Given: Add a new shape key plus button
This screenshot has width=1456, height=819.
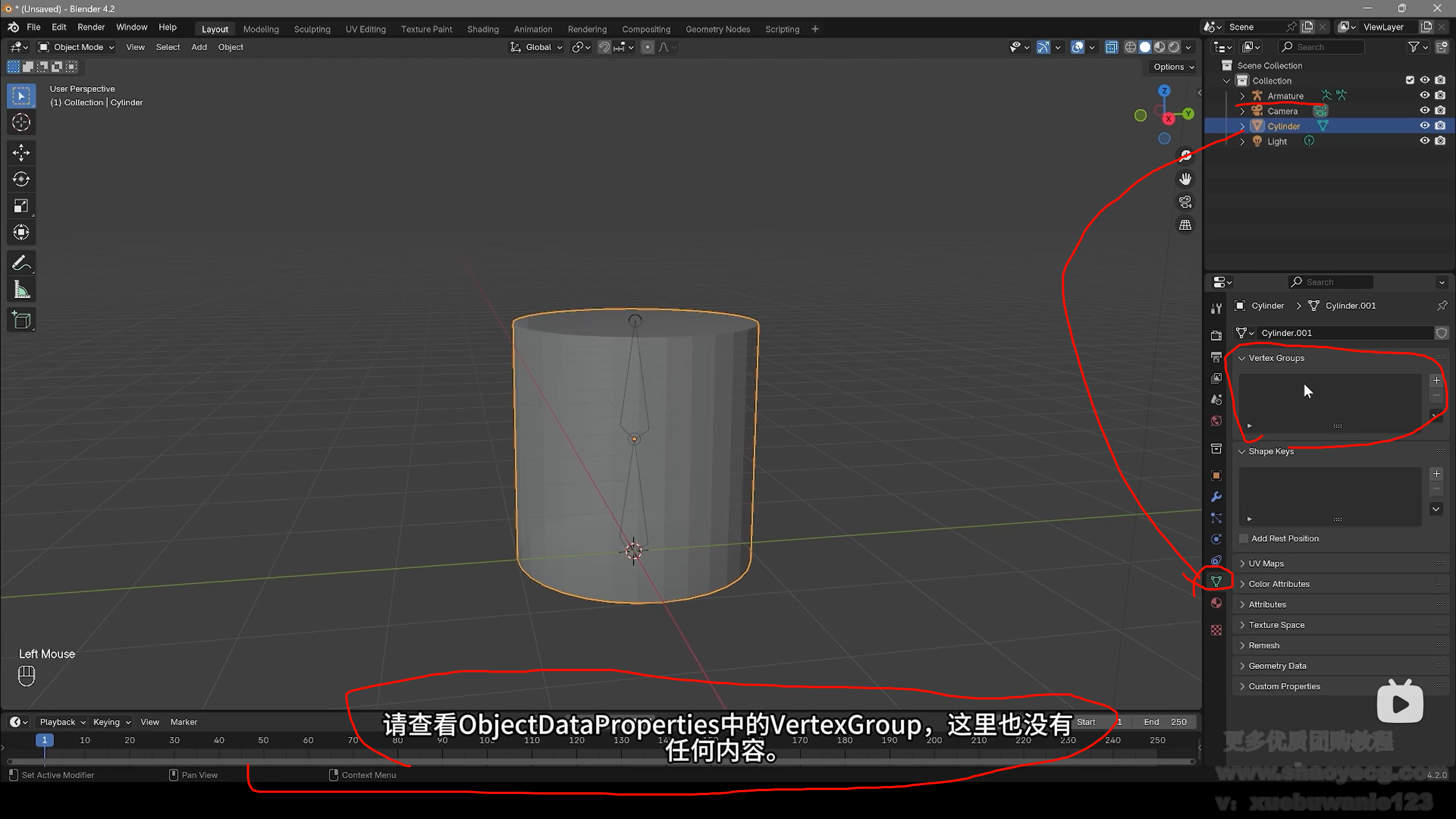Looking at the screenshot, I should pyautogui.click(x=1436, y=474).
